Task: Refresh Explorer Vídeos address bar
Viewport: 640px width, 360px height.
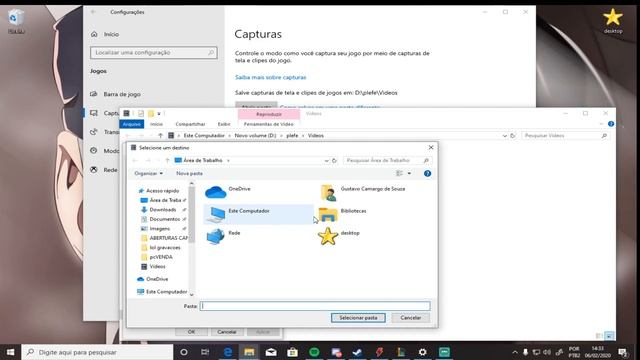Action: click(x=513, y=136)
